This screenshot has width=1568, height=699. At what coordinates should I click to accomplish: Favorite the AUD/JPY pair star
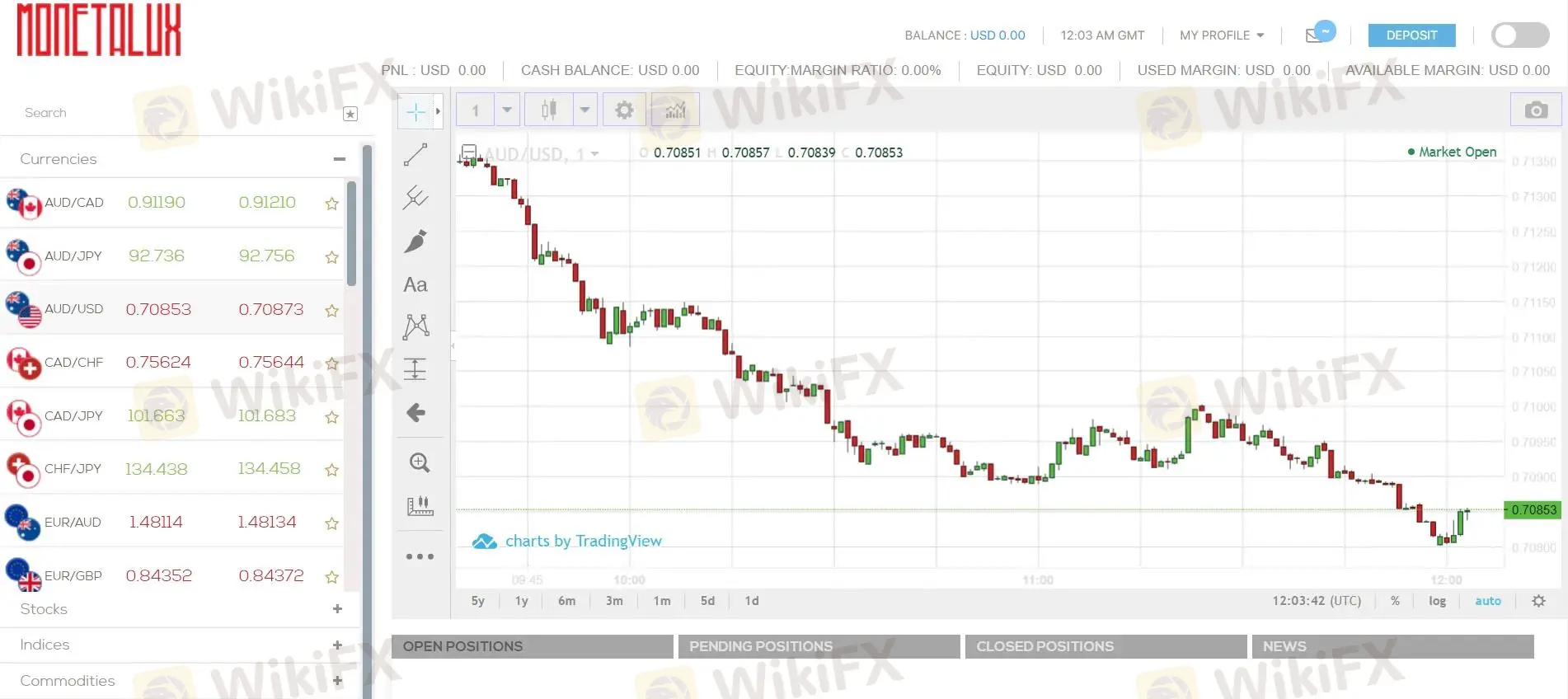[x=331, y=257]
